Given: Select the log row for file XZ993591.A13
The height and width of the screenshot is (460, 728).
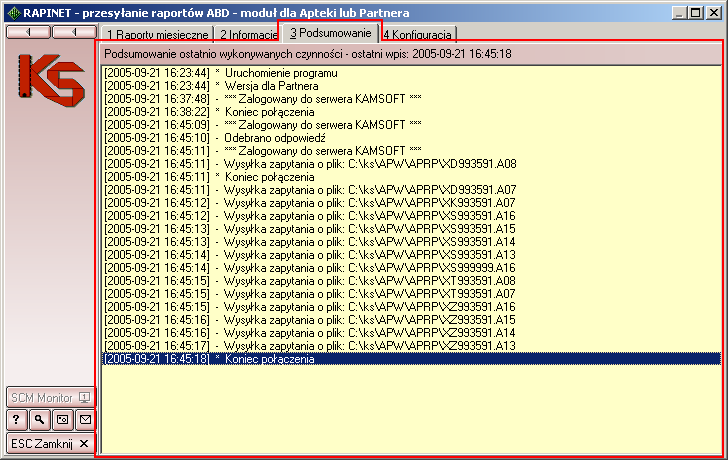Looking at the screenshot, I should pyautogui.click(x=411, y=346).
